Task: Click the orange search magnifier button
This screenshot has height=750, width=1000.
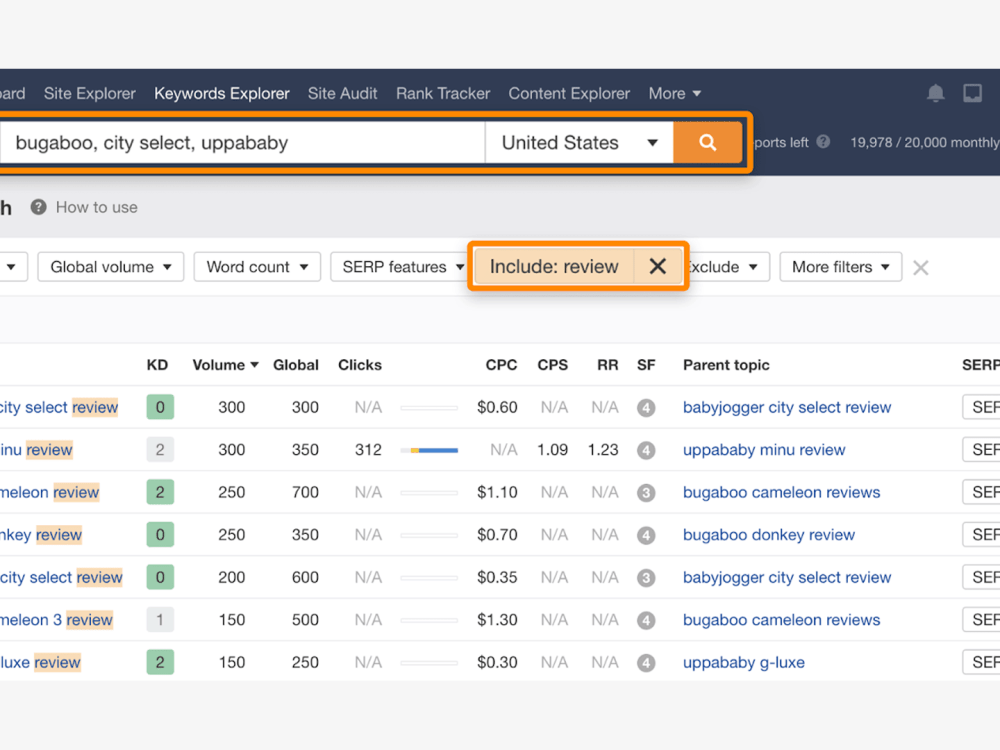Action: (707, 142)
